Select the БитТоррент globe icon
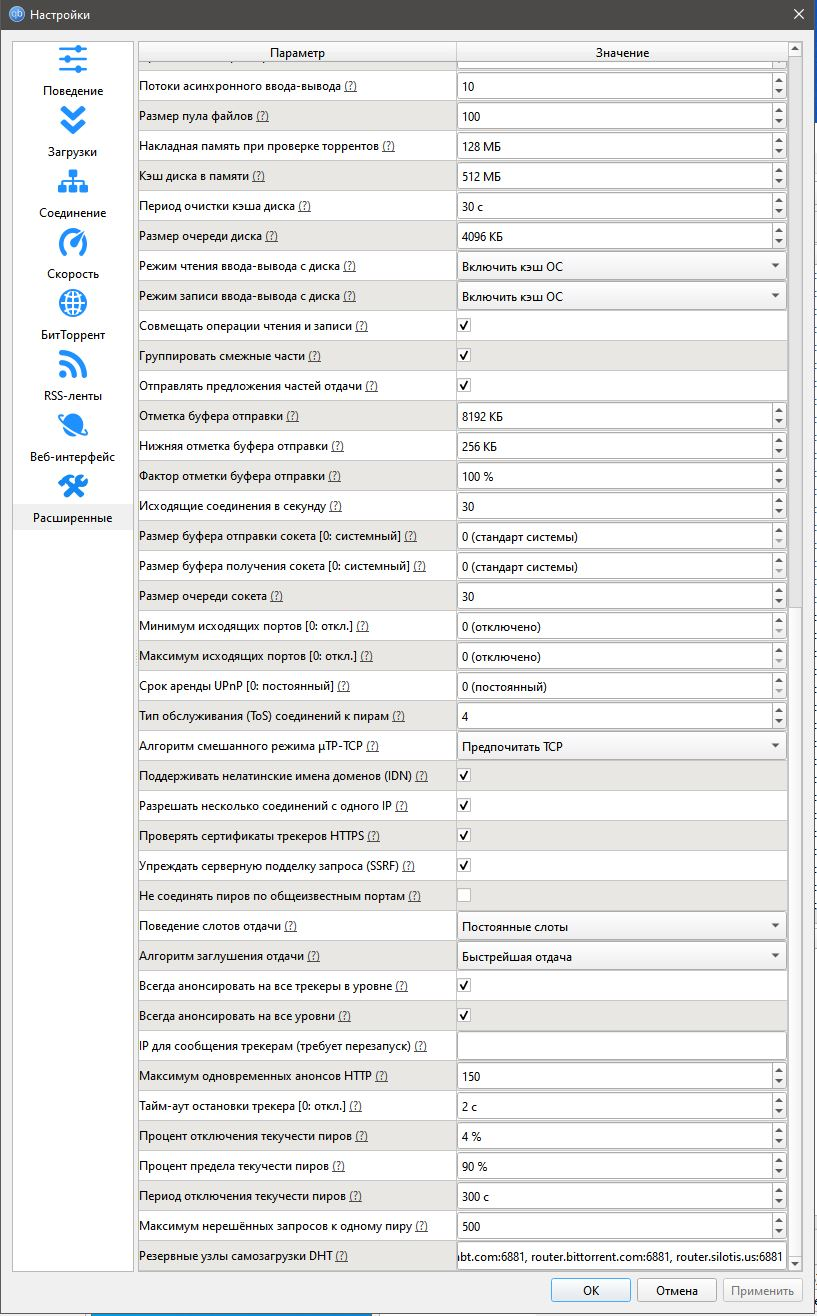This screenshot has height=1316, width=817. click(73, 303)
